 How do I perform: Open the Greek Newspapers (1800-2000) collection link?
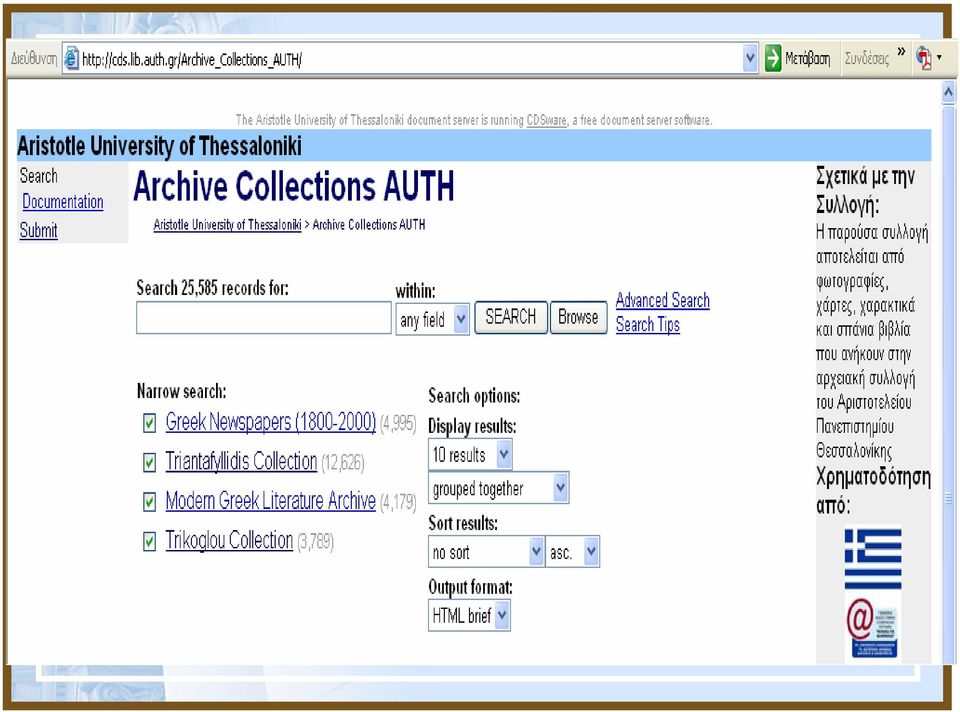click(x=271, y=422)
